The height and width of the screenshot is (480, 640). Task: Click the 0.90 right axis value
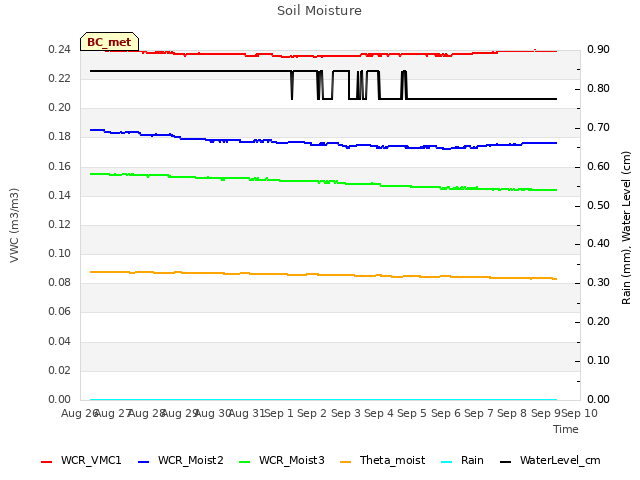(x=598, y=49)
